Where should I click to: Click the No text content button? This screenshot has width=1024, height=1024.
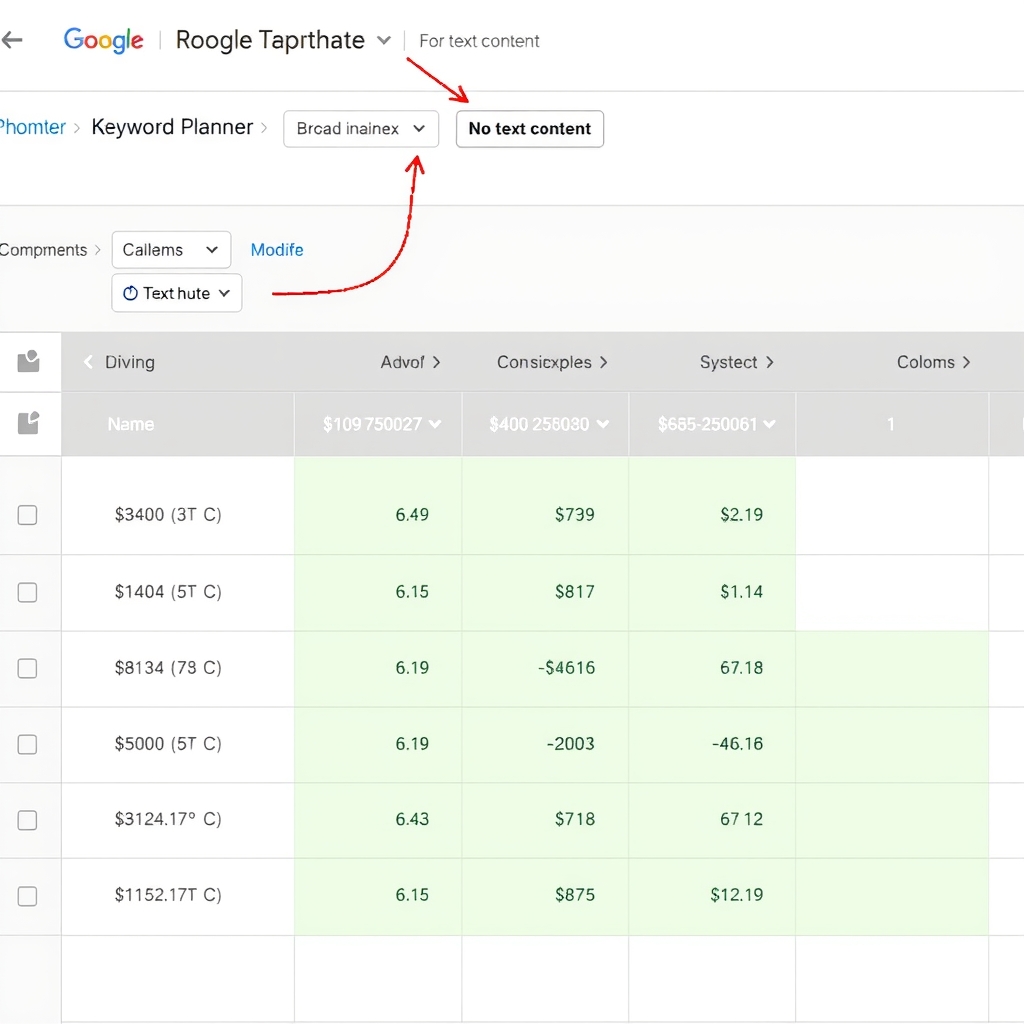pyautogui.click(x=530, y=129)
